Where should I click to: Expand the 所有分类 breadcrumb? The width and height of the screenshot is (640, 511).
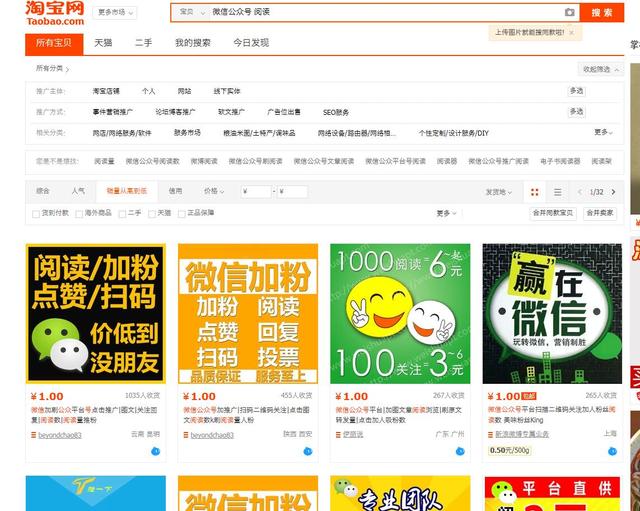52,69
